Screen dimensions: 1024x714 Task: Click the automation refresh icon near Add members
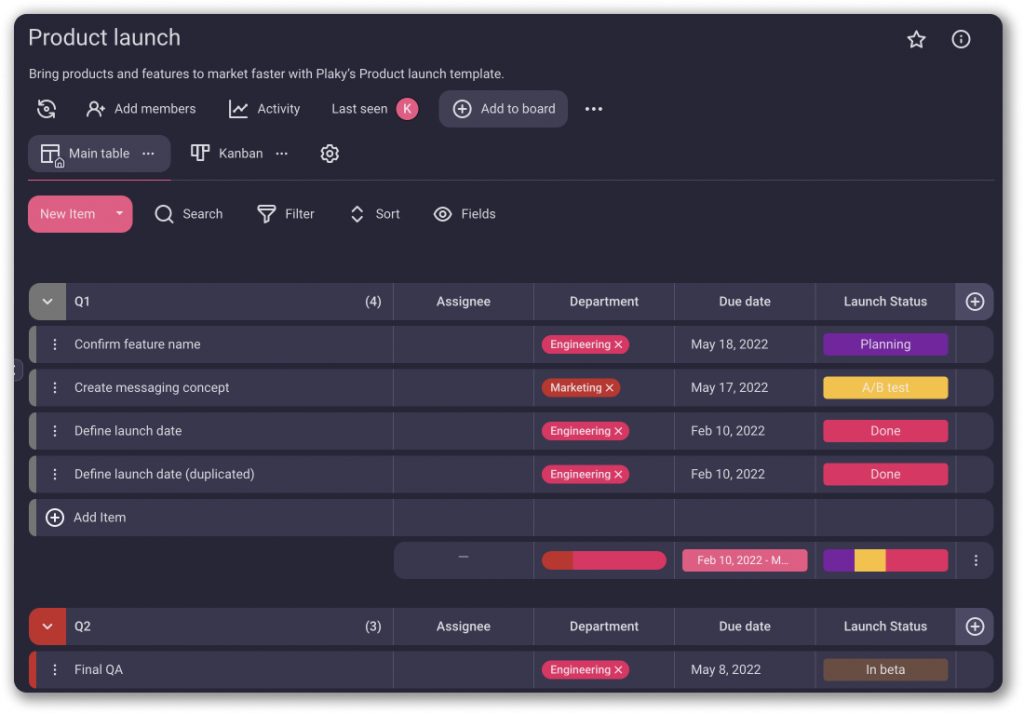pyautogui.click(x=46, y=109)
